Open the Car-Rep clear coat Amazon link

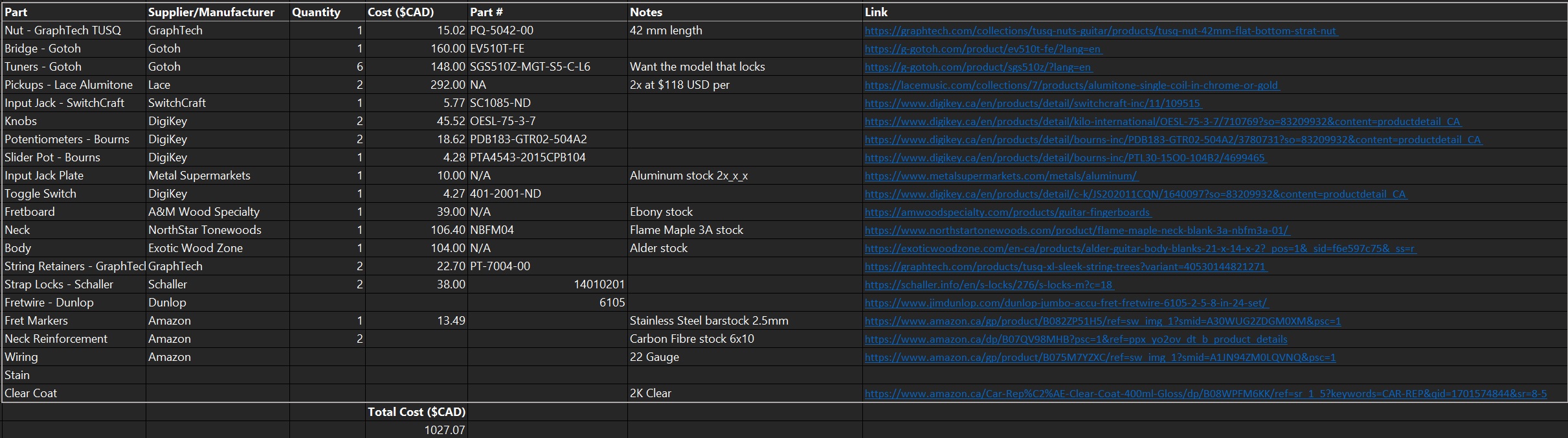coord(1205,394)
